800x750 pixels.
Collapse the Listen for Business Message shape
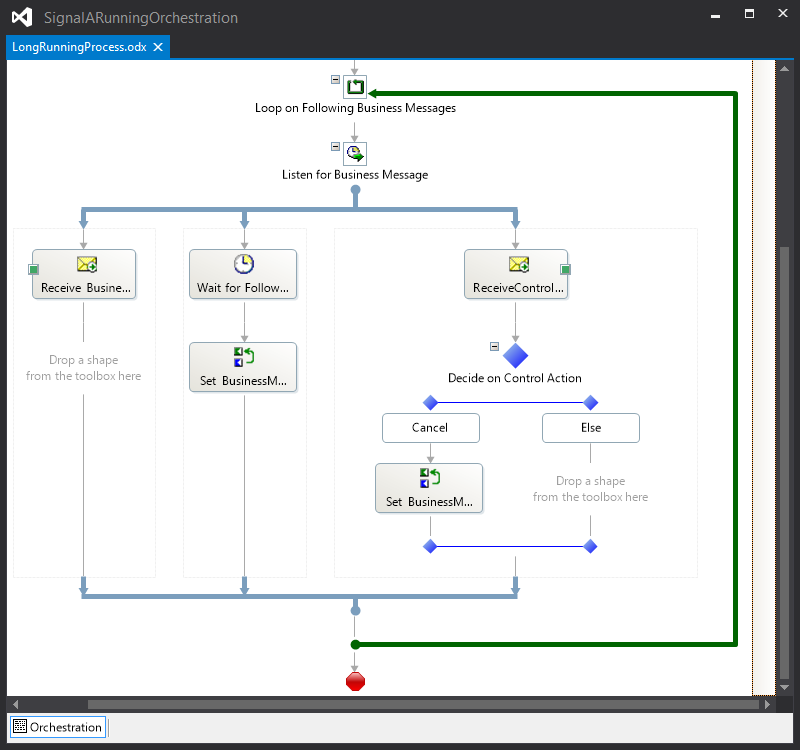coord(335,146)
